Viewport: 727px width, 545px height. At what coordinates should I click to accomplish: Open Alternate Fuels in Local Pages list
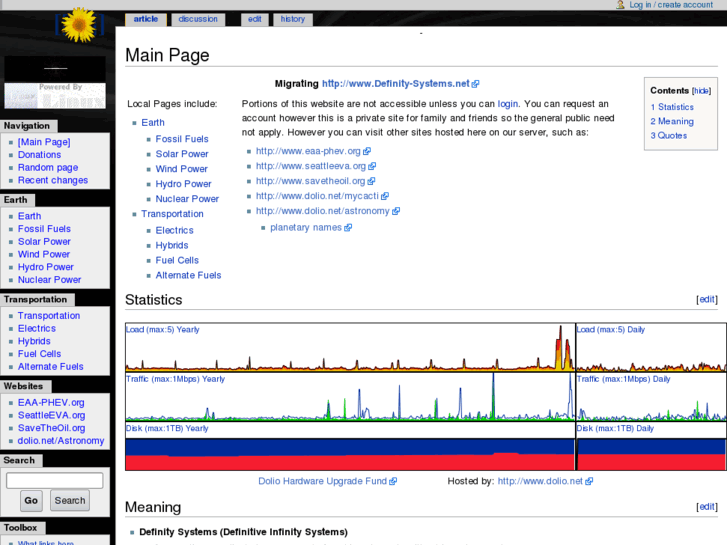(188, 276)
